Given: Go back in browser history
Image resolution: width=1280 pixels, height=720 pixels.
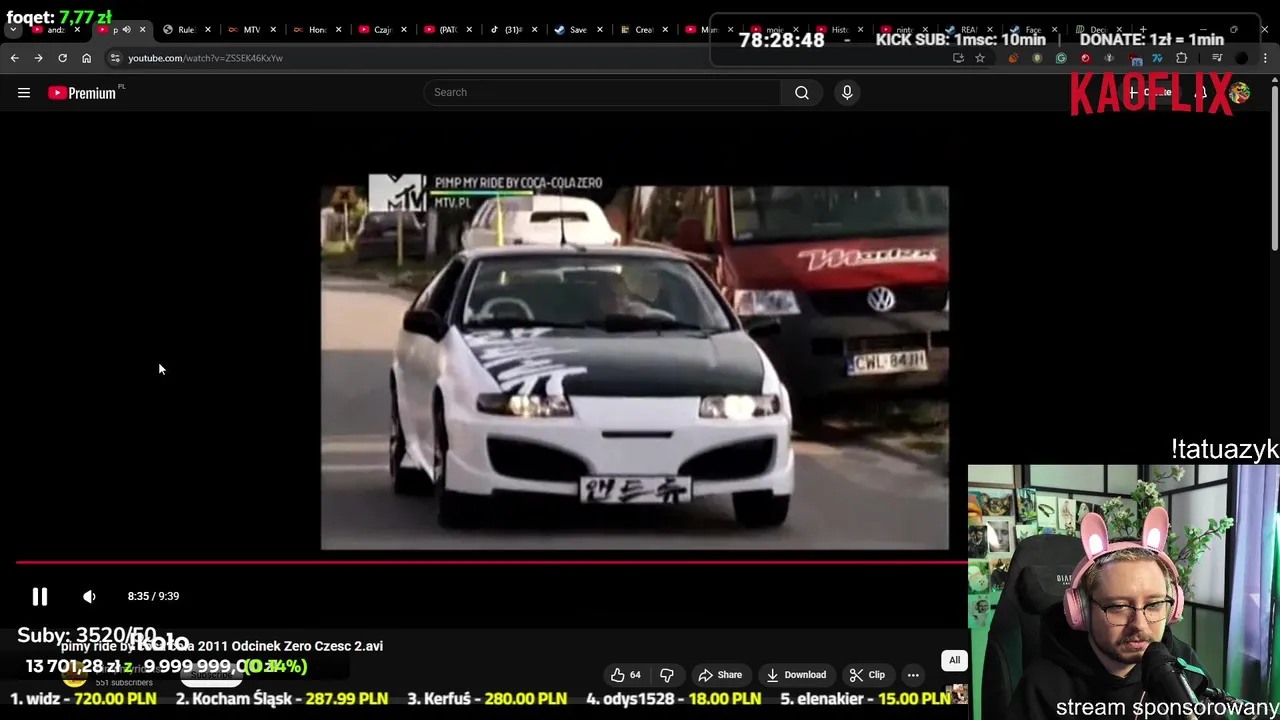Looking at the screenshot, I should tap(14, 58).
